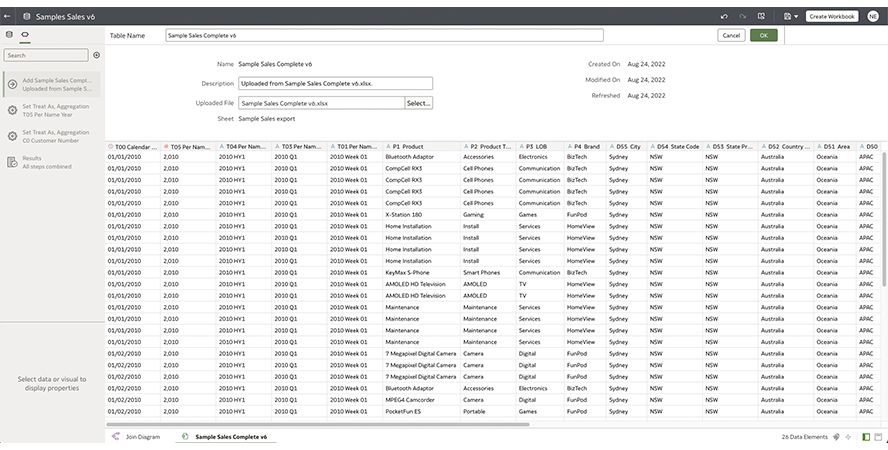This screenshot has height=450, width=888.
Task: Open the NE user profile avatar
Action: coord(873,16)
